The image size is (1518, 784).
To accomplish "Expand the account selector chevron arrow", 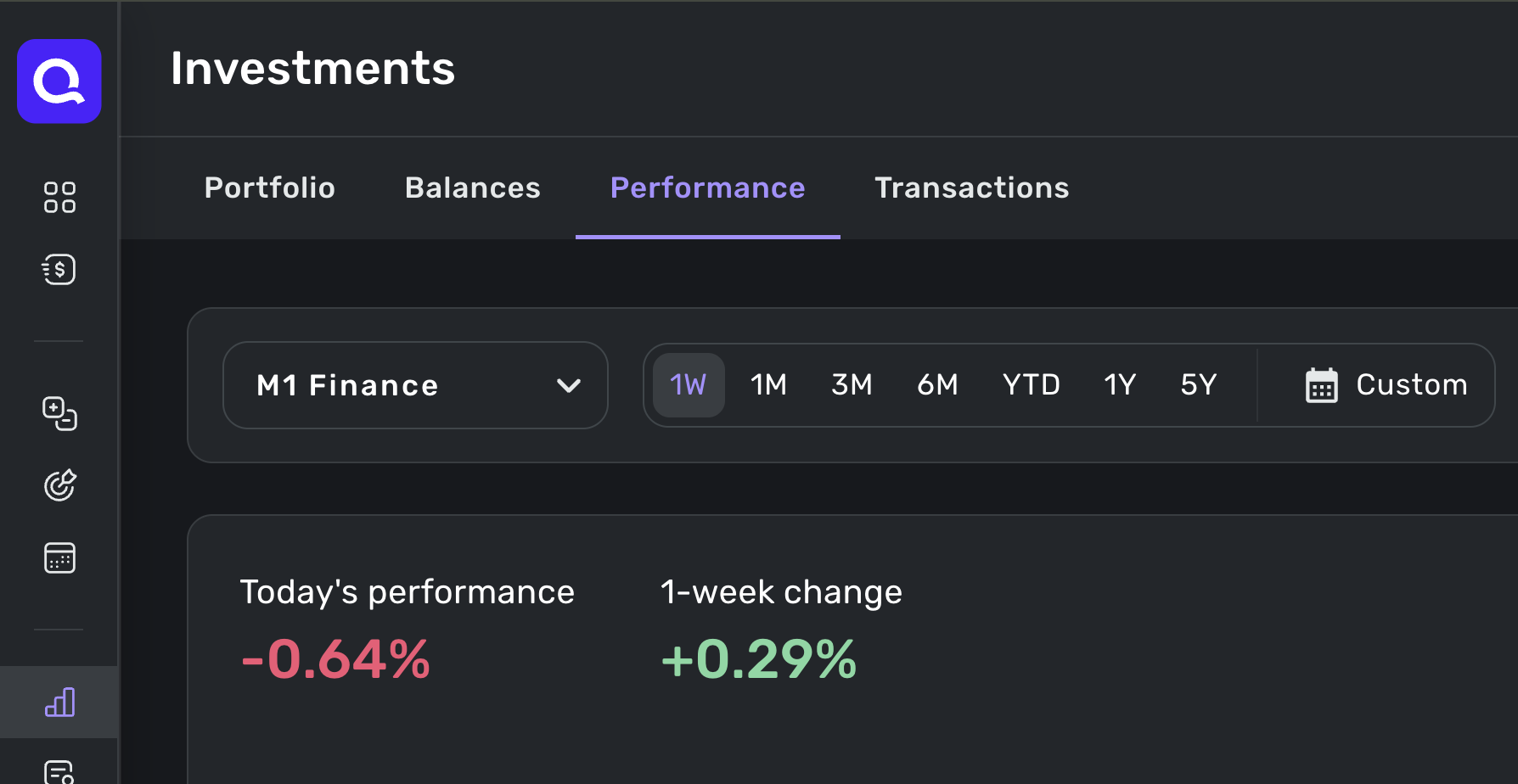I will click(568, 386).
